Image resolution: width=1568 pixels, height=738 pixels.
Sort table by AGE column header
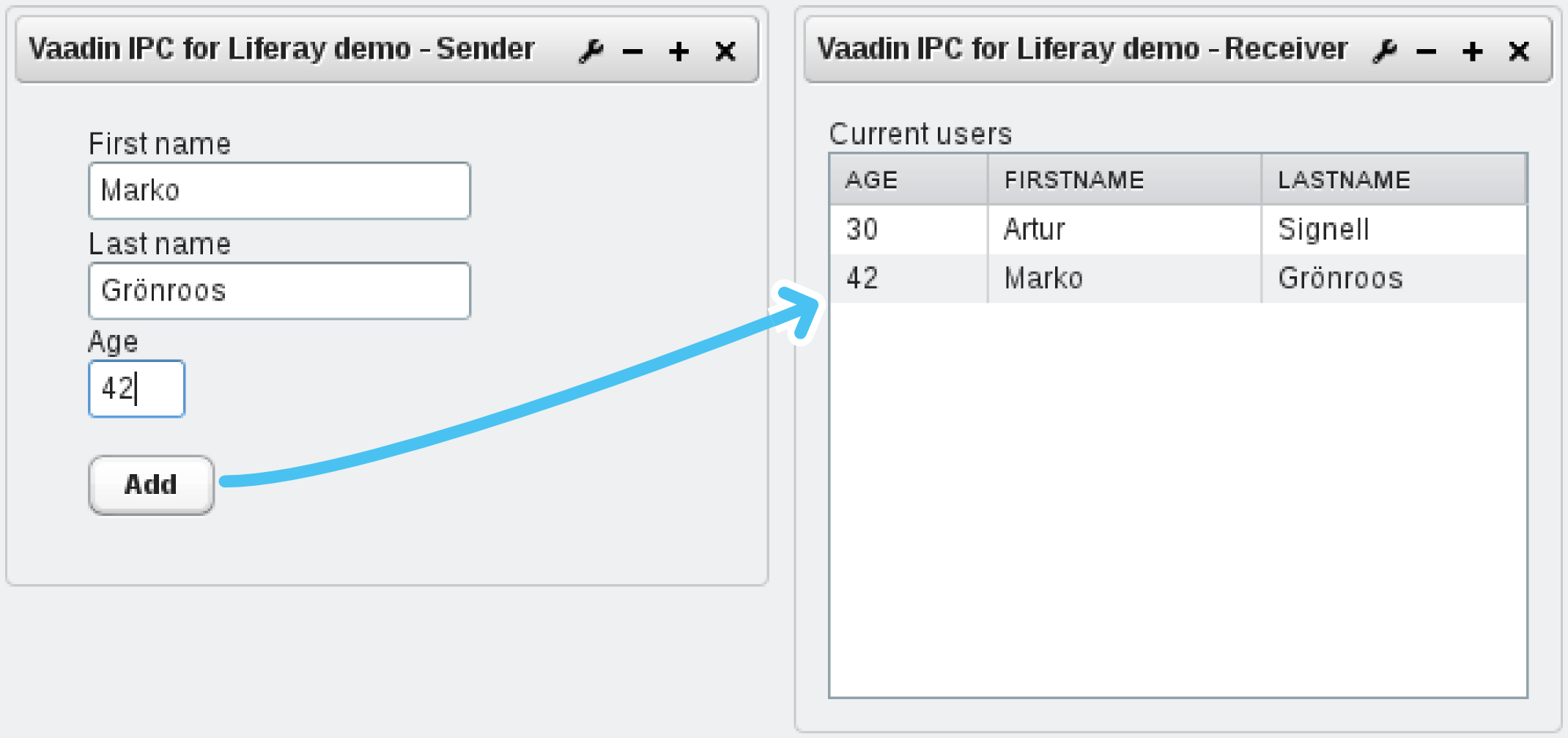tap(909, 180)
